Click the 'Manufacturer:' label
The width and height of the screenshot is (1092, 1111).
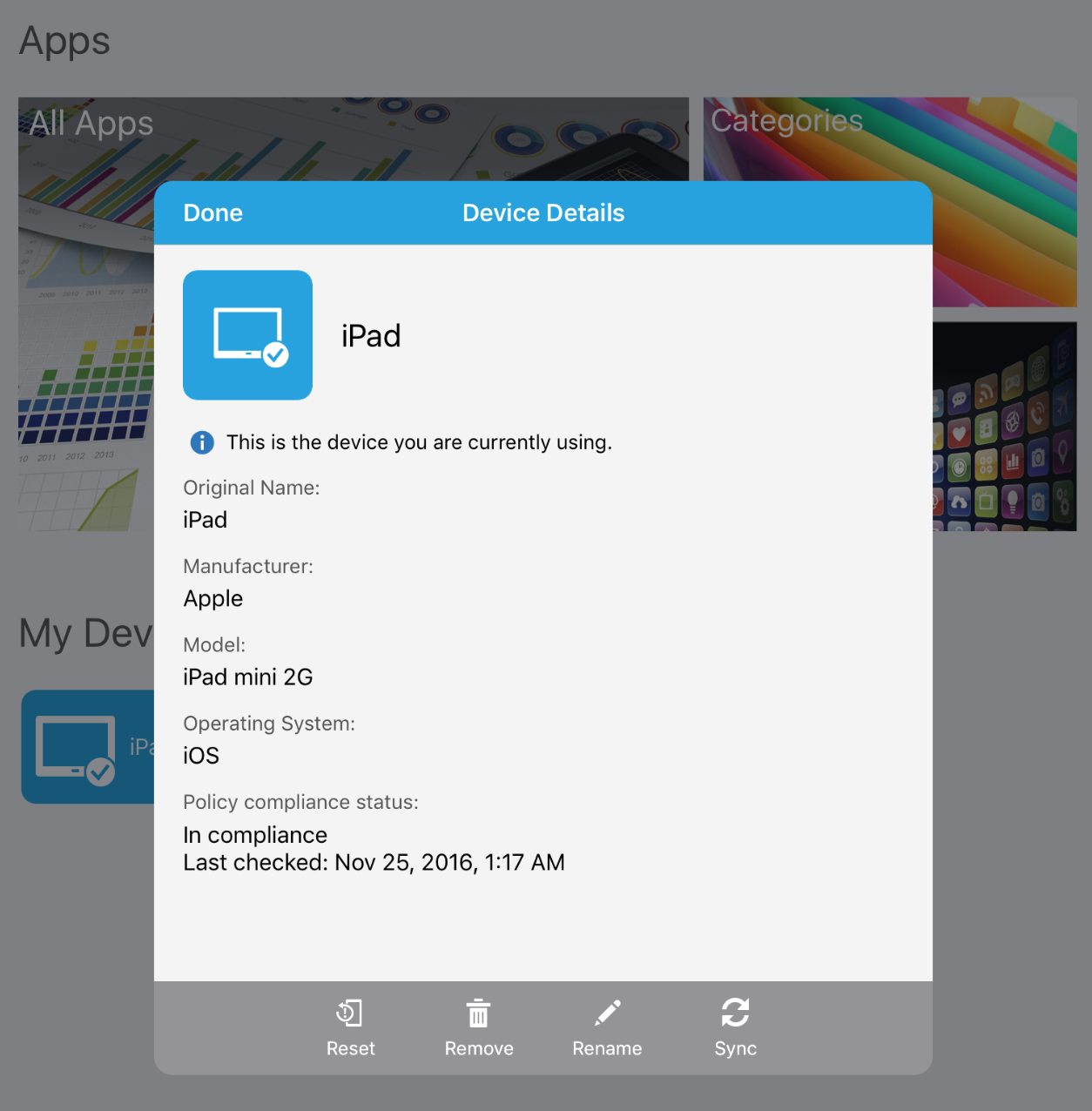coord(248,566)
